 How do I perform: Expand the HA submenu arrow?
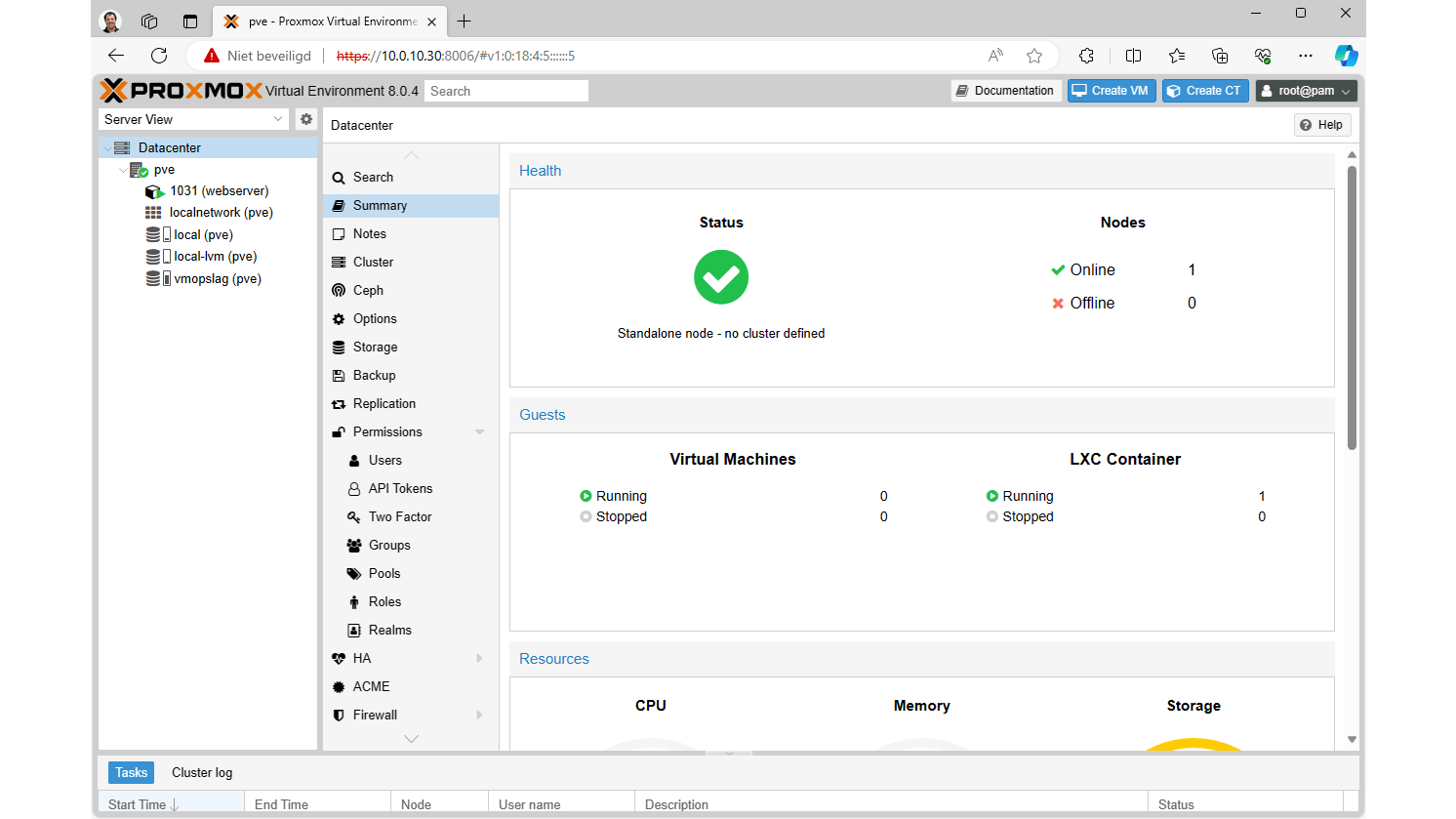point(479,659)
